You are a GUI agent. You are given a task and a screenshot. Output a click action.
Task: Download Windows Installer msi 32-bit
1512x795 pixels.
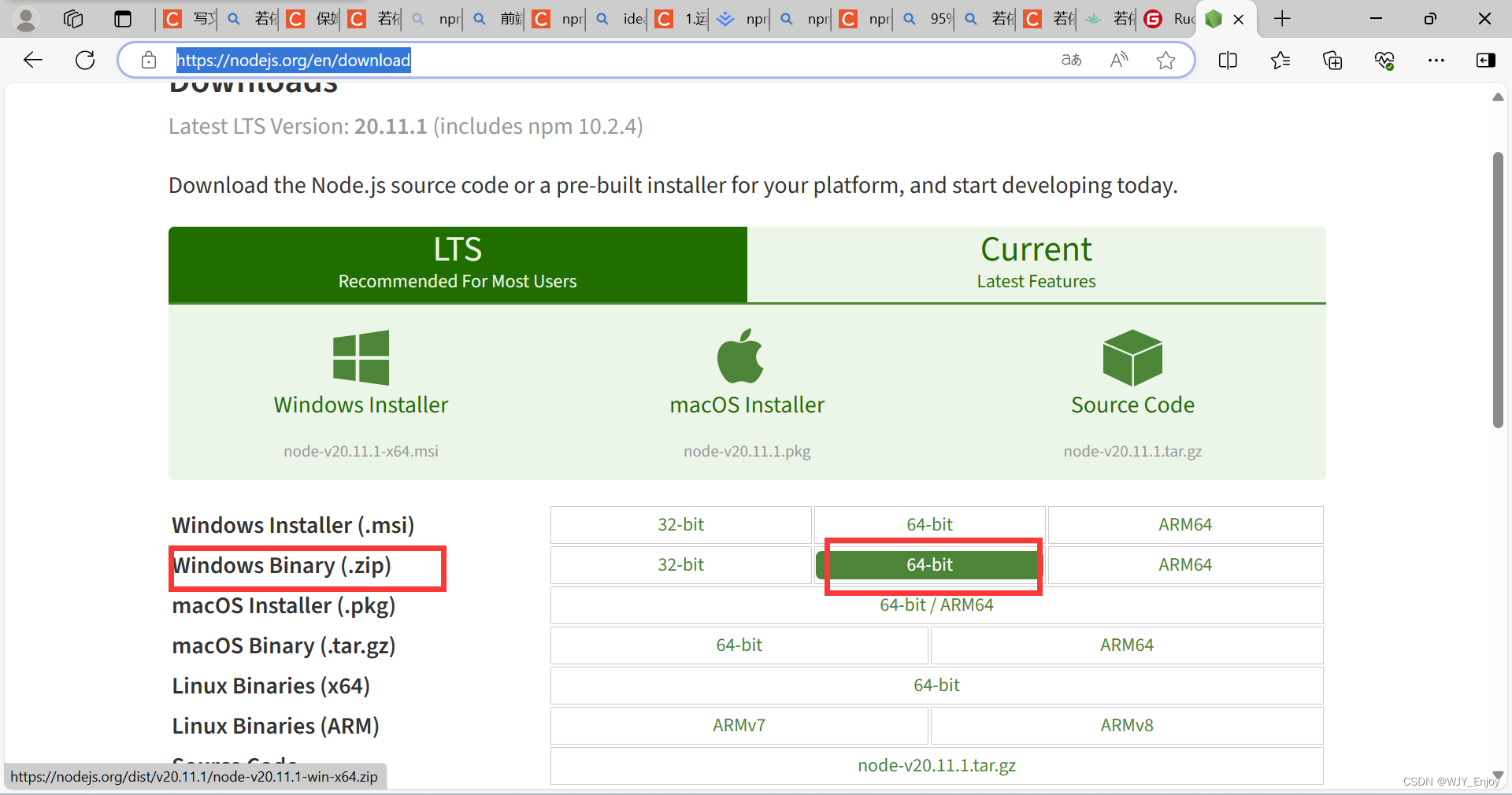[680, 524]
